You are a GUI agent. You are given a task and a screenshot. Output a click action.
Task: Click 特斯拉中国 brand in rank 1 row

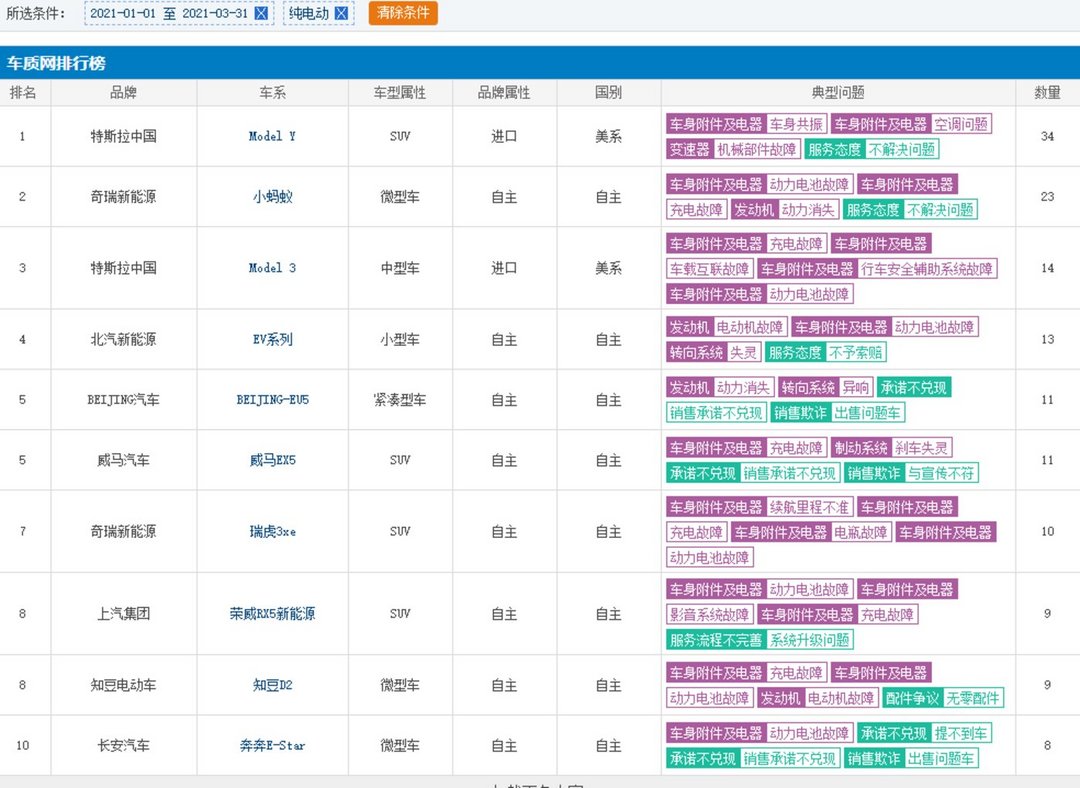(123, 136)
